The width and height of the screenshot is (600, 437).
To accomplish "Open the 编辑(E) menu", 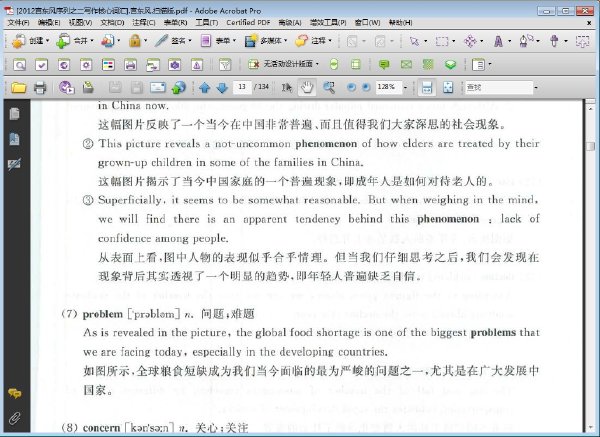I will (x=49, y=23).
